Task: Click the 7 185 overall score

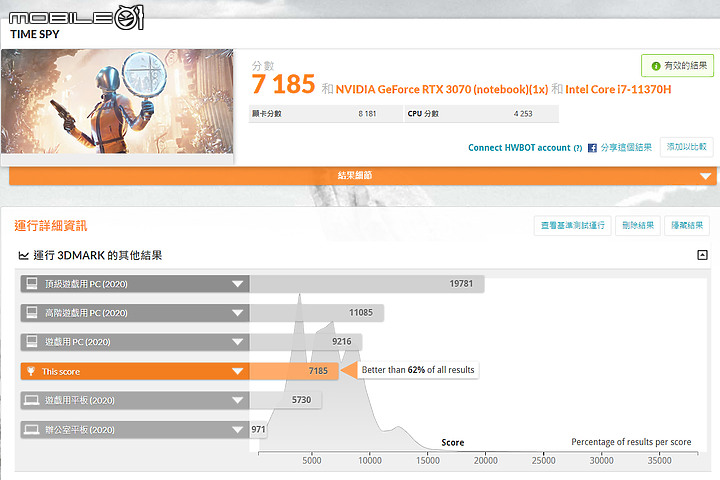Action: pos(283,84)
